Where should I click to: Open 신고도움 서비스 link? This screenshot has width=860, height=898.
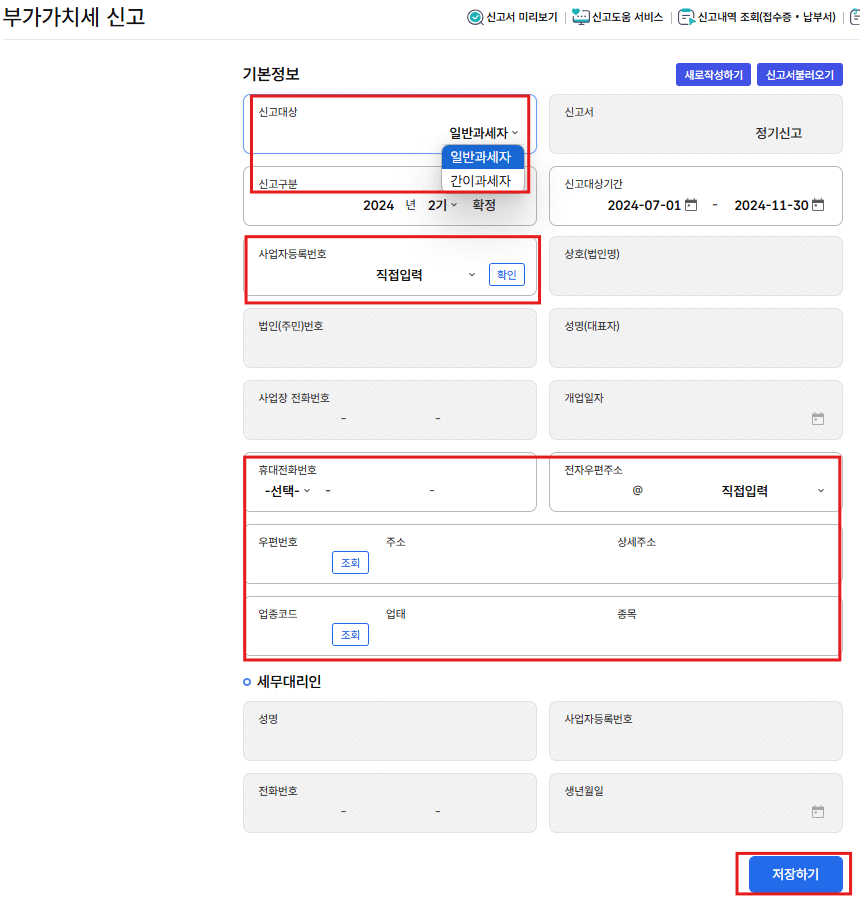pyautogui.click(x=627, y=17)
